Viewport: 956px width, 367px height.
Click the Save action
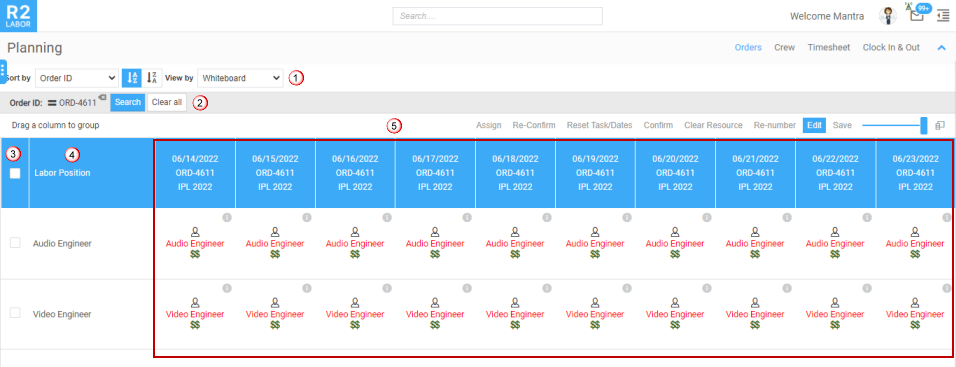click(842, 125)
